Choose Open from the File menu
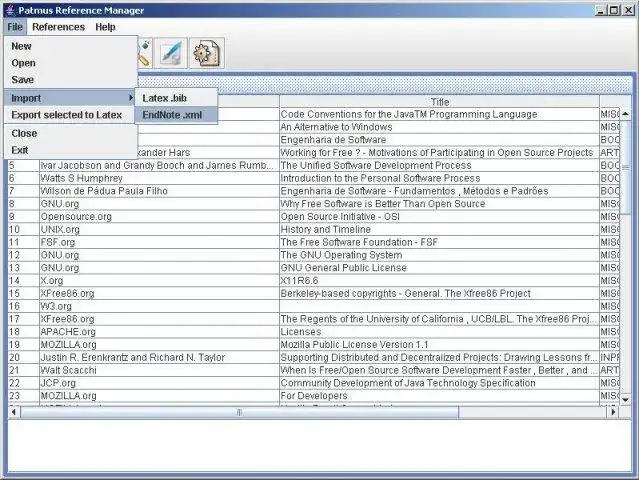Image resolution: width=639 pixels, height=480 pixels. coord(71,63)
